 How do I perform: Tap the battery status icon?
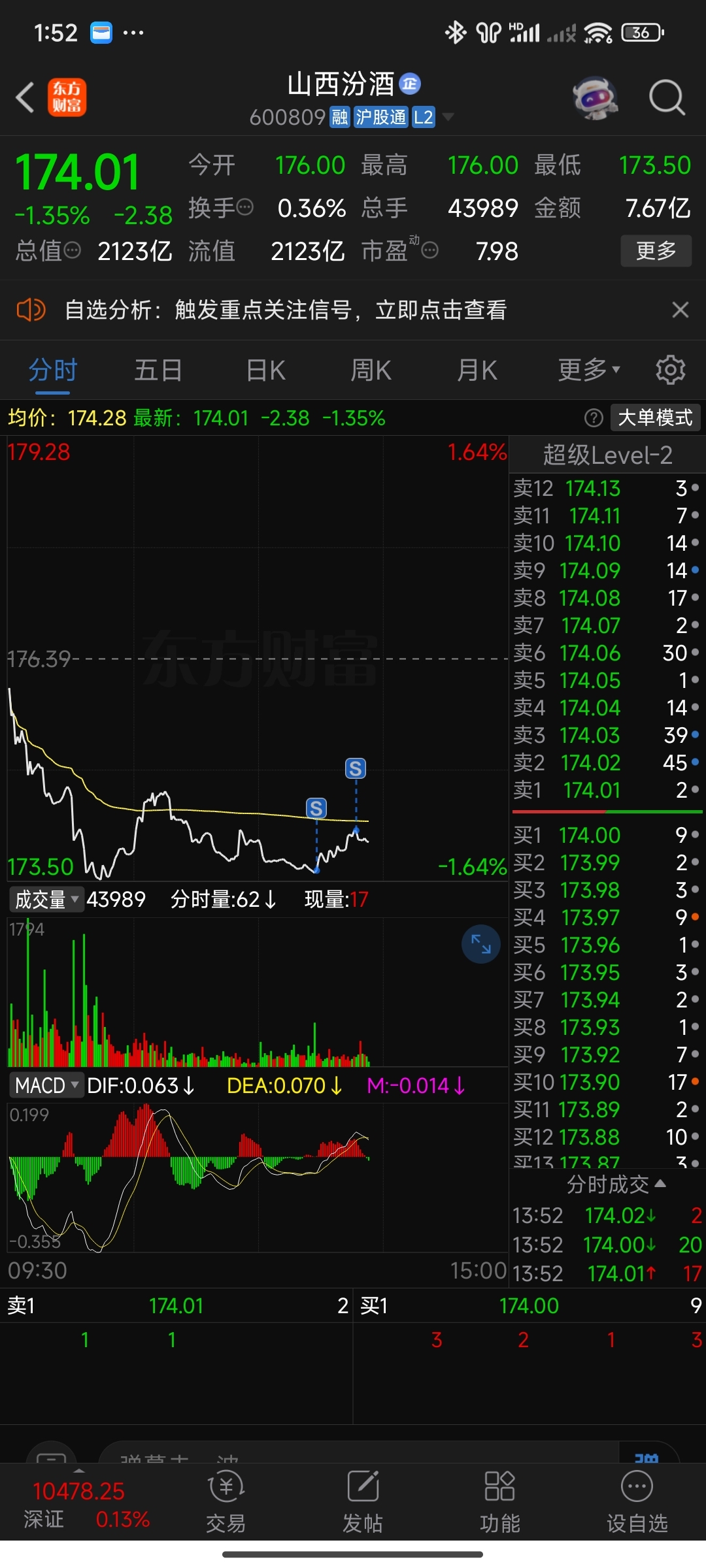(643, 32)
